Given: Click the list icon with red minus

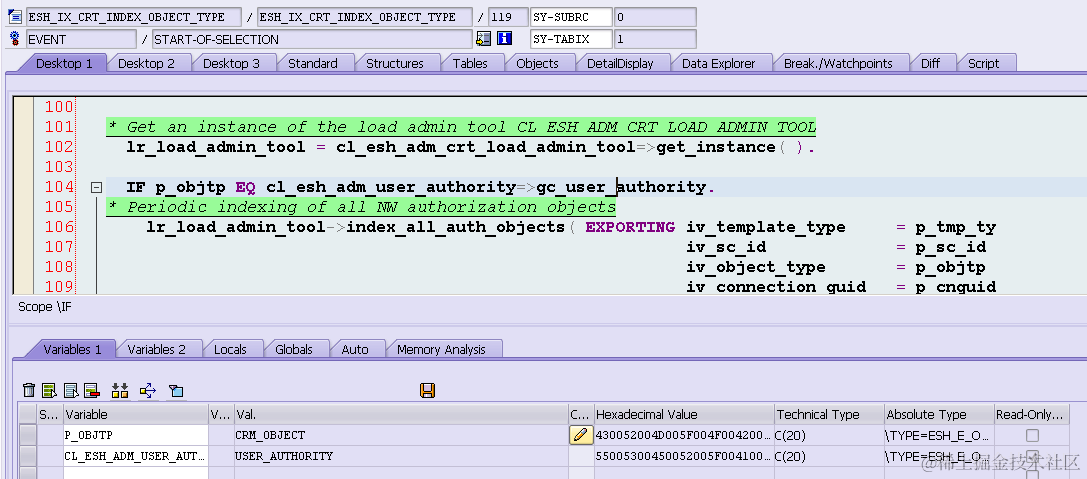Looking at the screenshot, I should (x=92, y=391).
